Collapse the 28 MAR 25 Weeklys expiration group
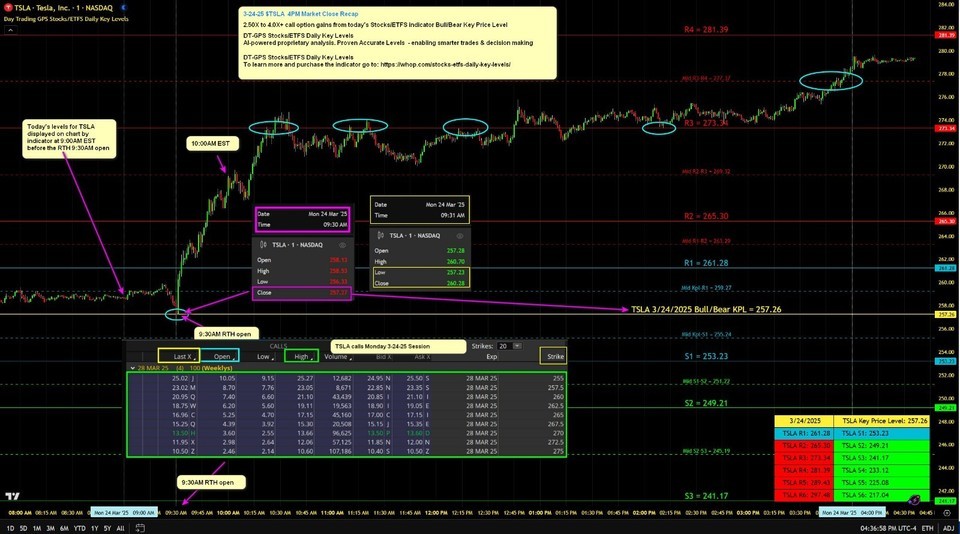 133,368
